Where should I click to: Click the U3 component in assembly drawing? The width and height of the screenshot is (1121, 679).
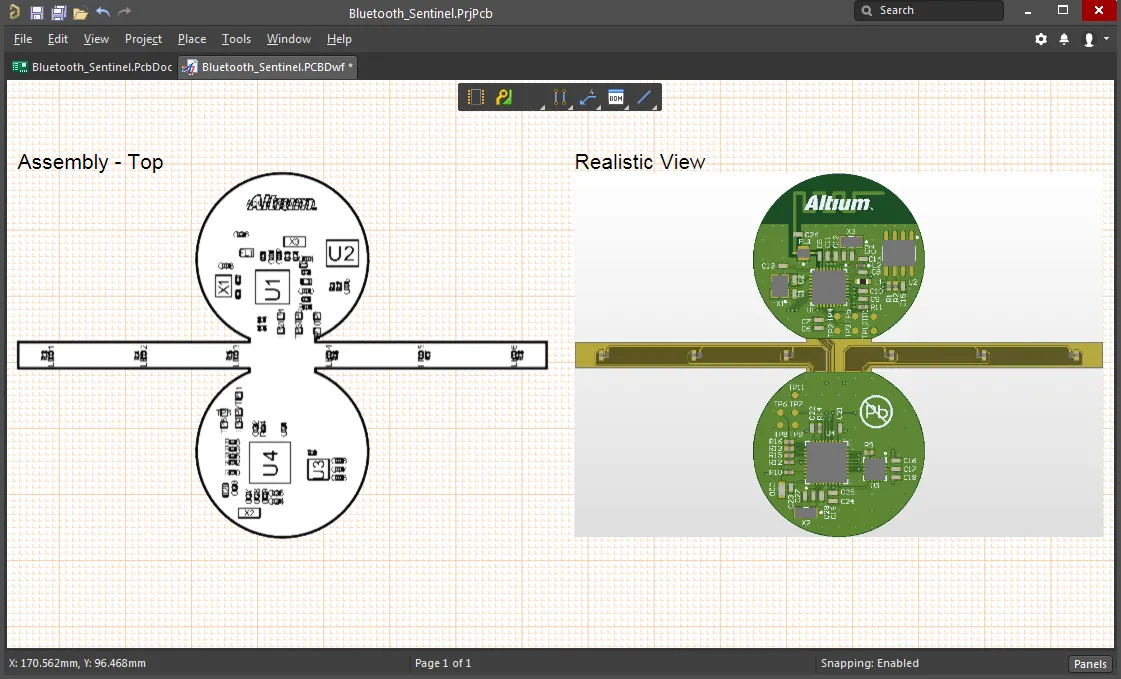[317, 470]
